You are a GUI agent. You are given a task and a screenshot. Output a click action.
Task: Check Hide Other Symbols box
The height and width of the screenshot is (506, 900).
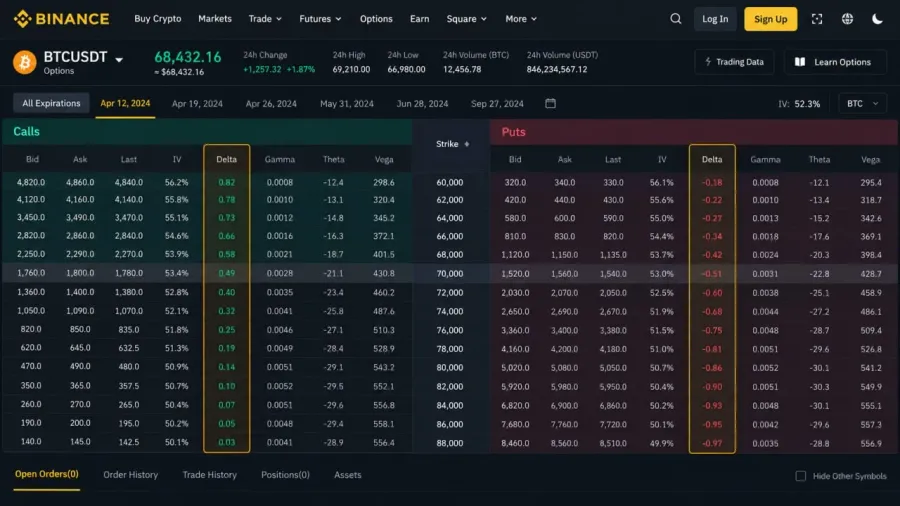pos(801,476)
